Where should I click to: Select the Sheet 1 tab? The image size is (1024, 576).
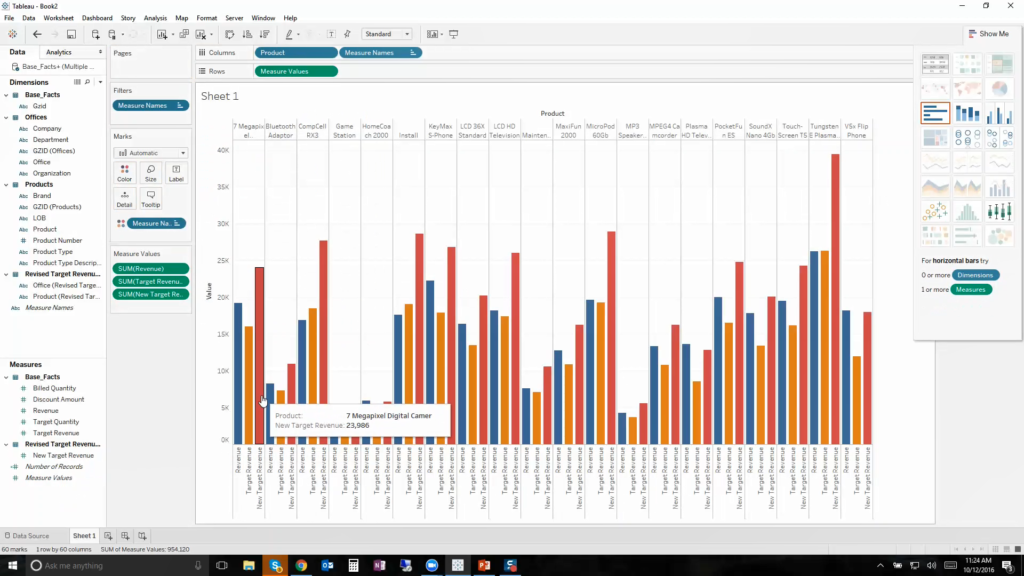point(84,536)
